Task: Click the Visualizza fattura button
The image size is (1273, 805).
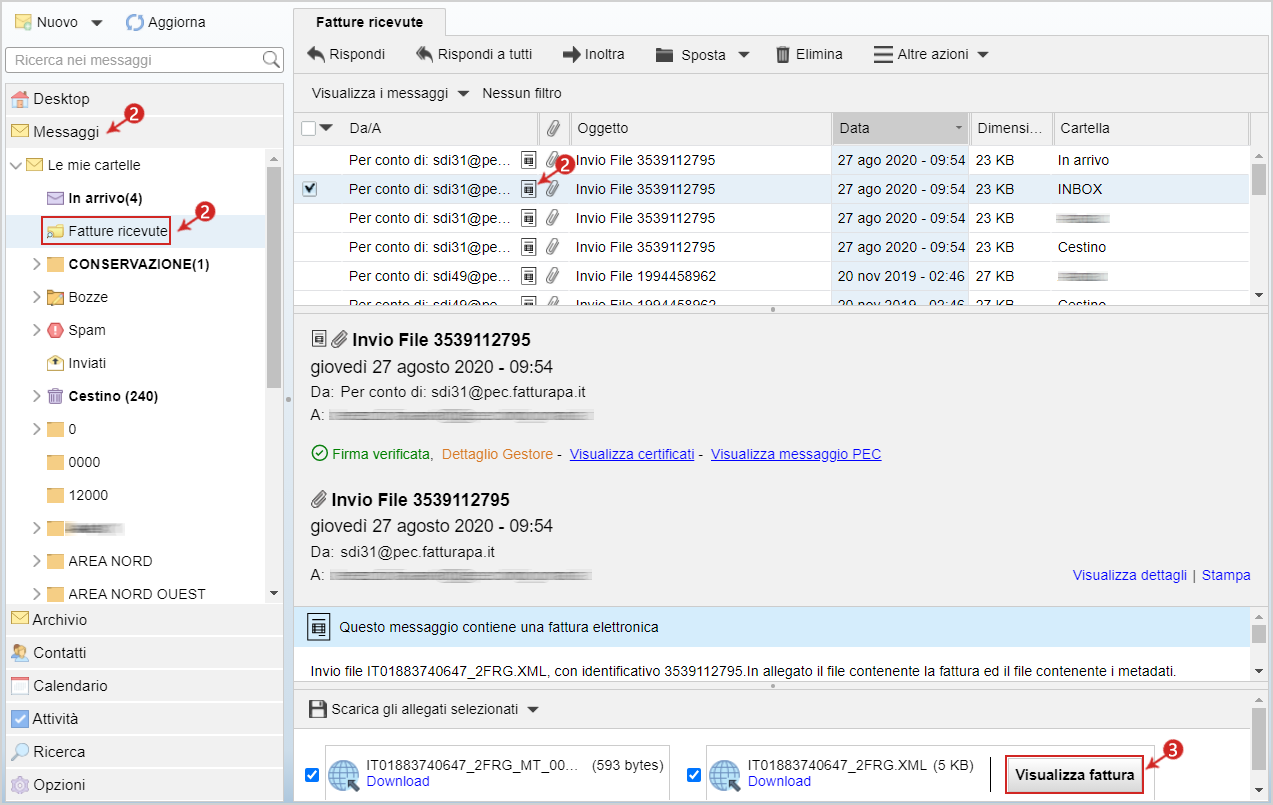Action: point(1074,774)
